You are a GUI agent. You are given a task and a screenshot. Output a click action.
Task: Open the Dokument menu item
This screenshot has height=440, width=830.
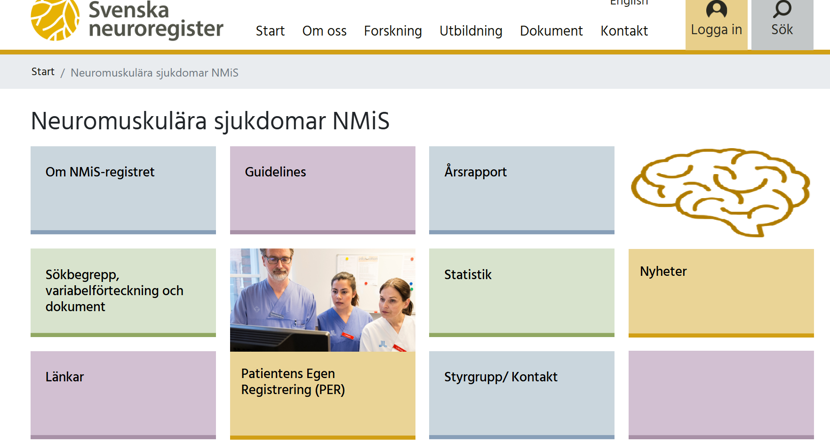pyautogui.click(x=551, y=31)
